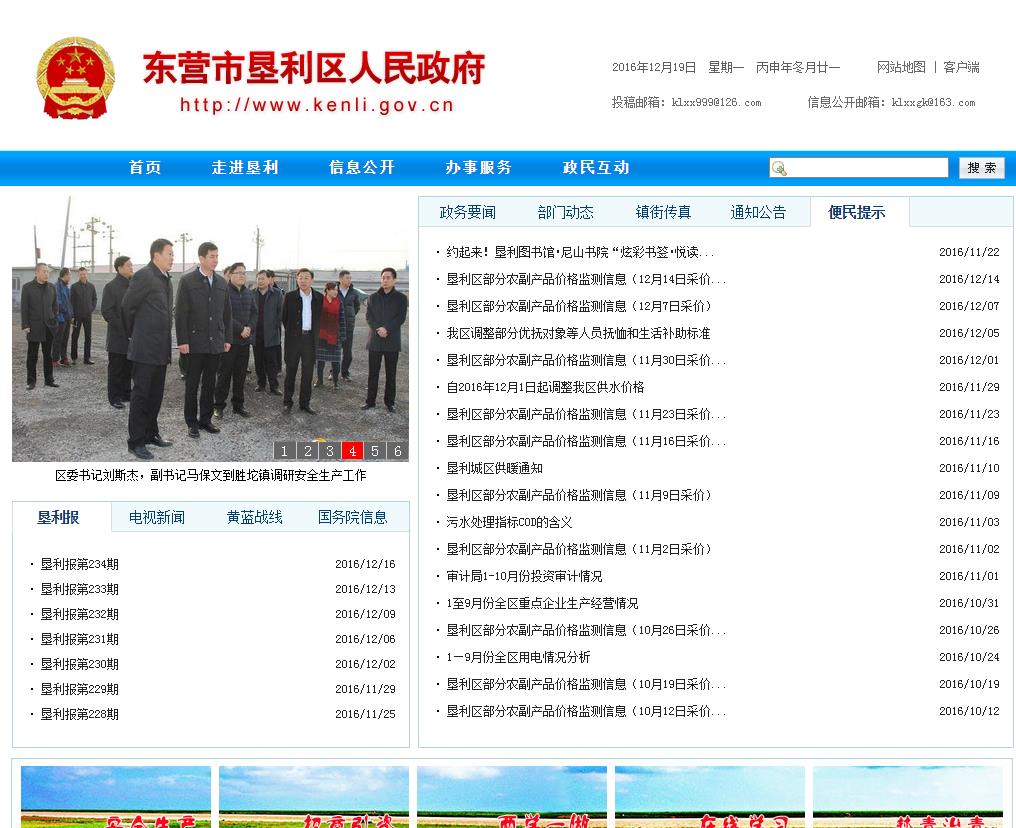Open price monitoring article 11月2日采价
1016x828 pixels.
[579, 549]
